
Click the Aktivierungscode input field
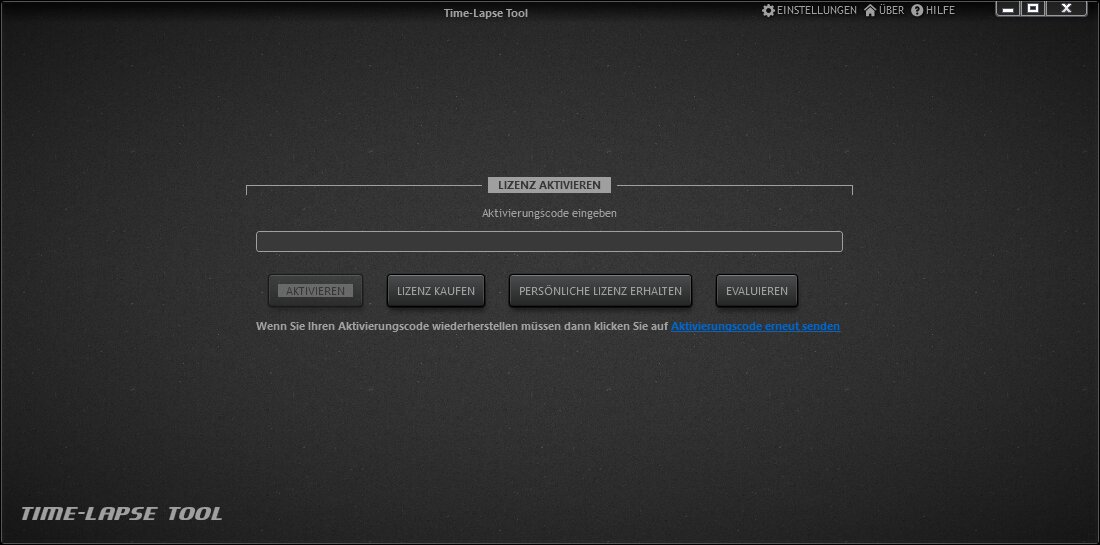pyautogui.click(x=549, y=241)
